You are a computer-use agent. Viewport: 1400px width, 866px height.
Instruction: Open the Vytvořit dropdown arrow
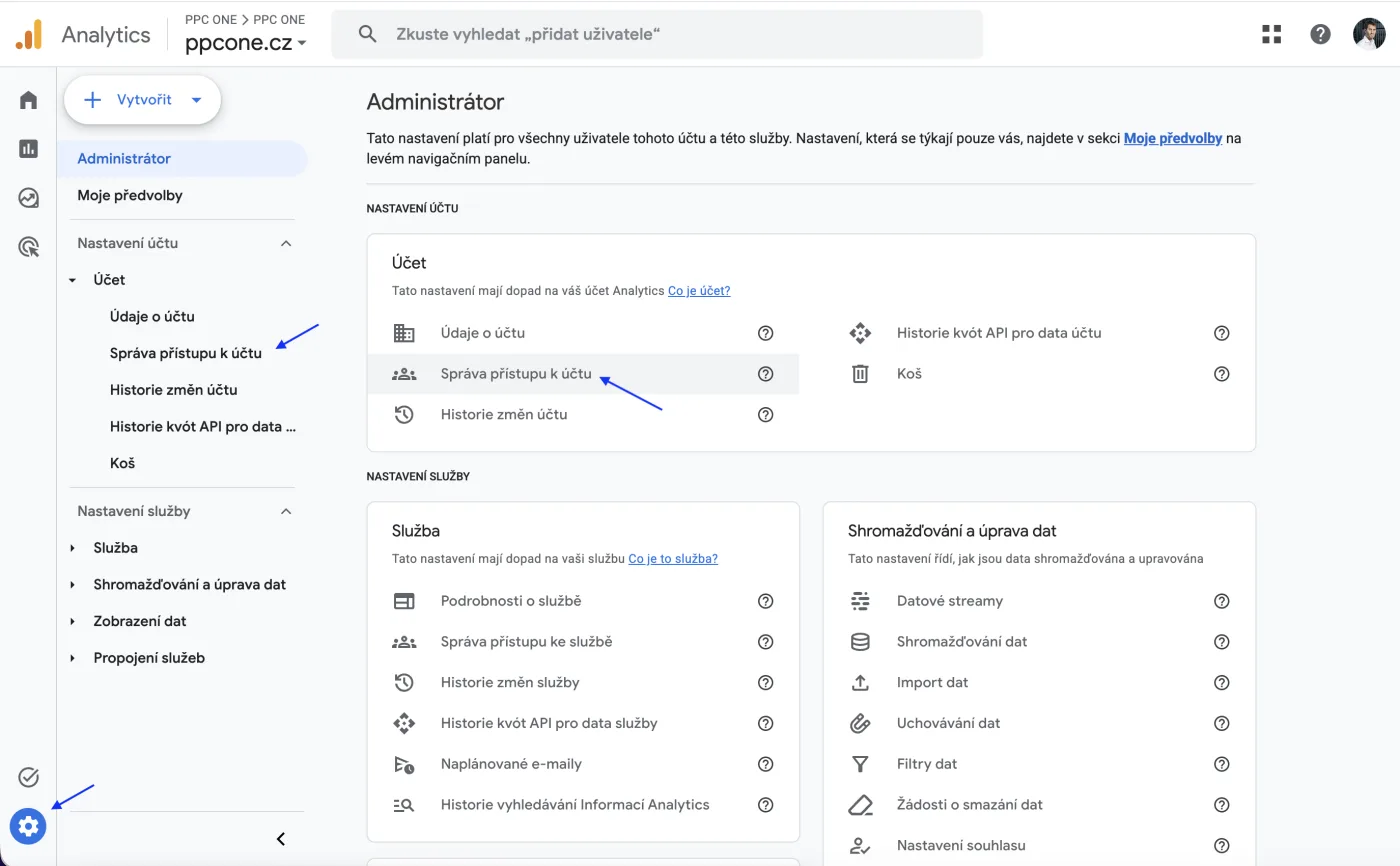pos(196,100)
